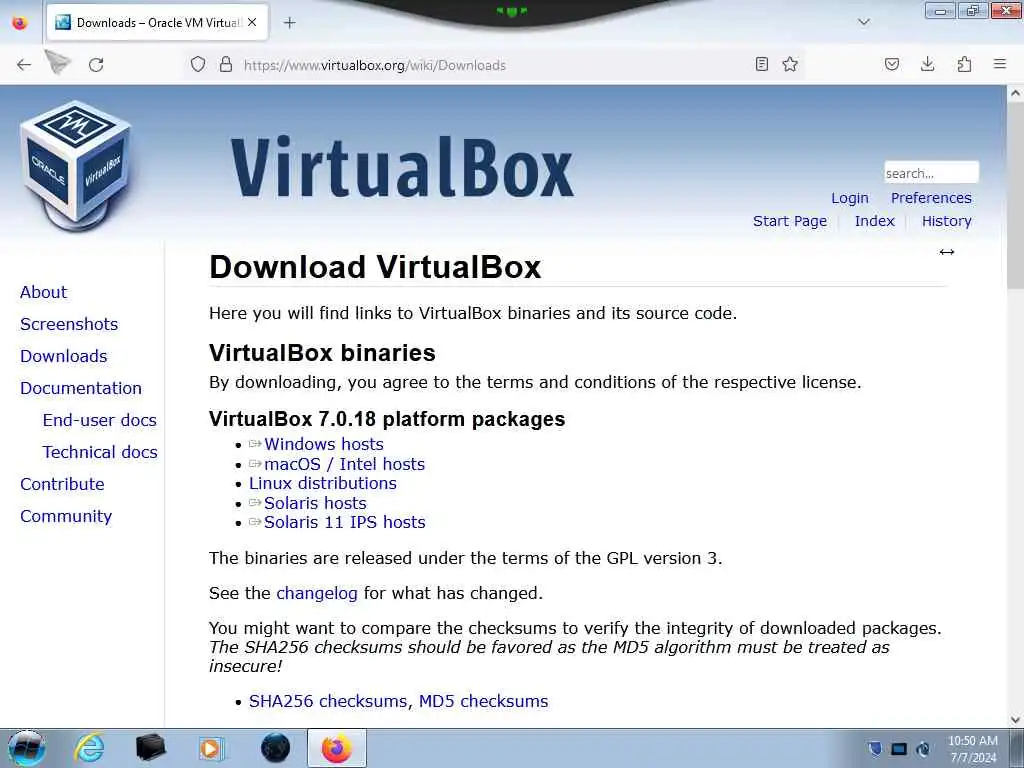Go to Start Page link
This screenshot has width=1024, height=768.
click(790, 221)
